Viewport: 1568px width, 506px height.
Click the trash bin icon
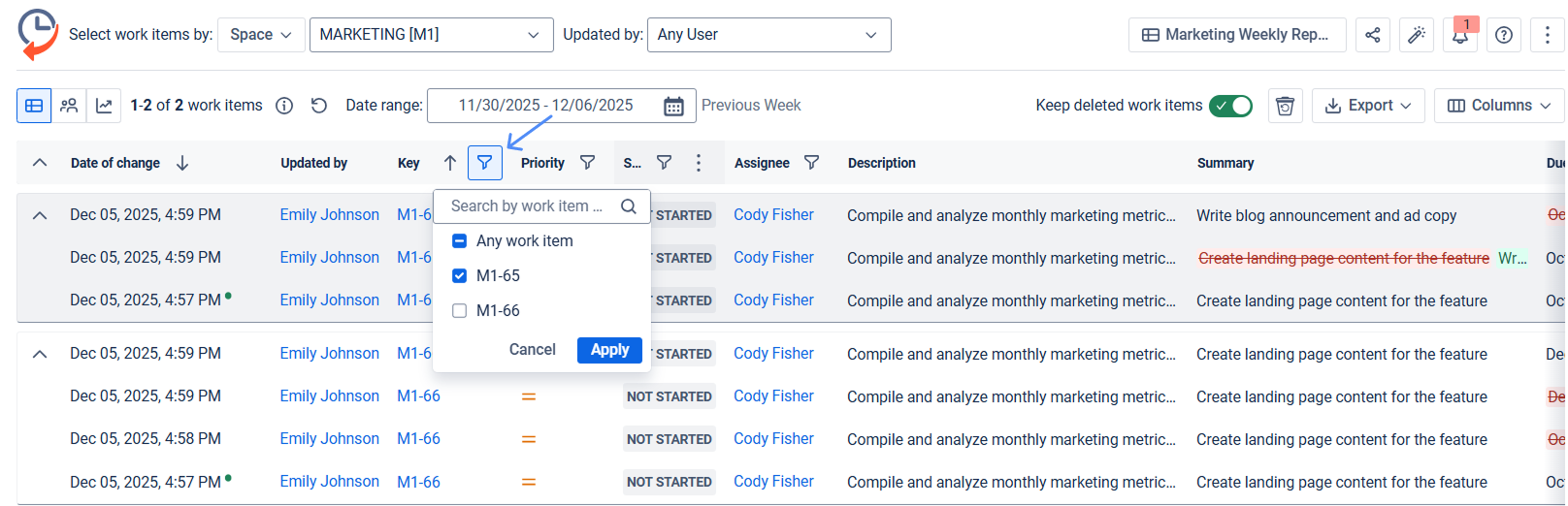1285,106
